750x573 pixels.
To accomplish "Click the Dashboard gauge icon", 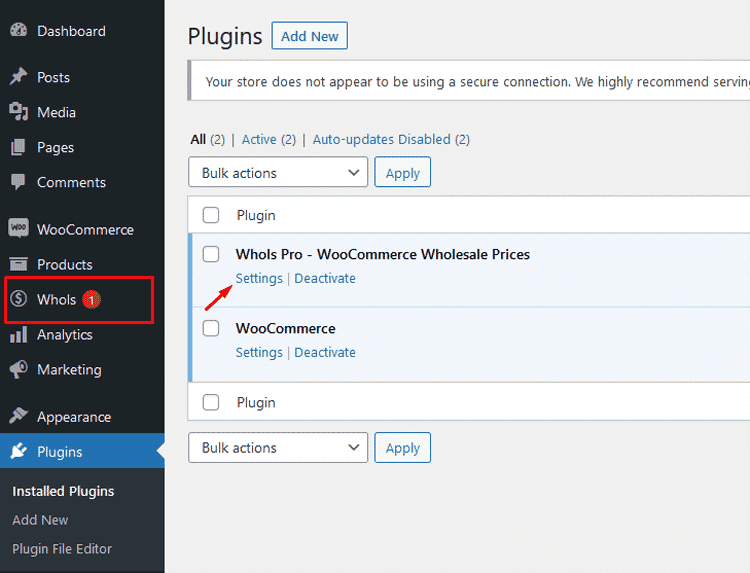I will (x=19, y=30).
